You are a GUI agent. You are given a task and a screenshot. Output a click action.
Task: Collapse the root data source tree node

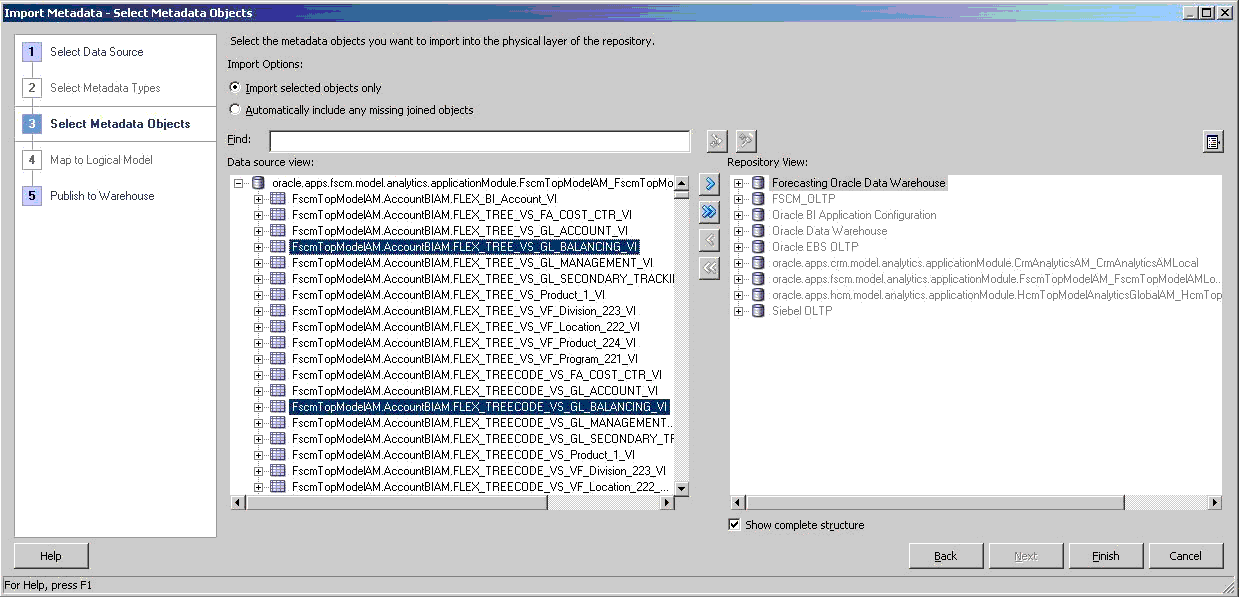tap(239, 183)
